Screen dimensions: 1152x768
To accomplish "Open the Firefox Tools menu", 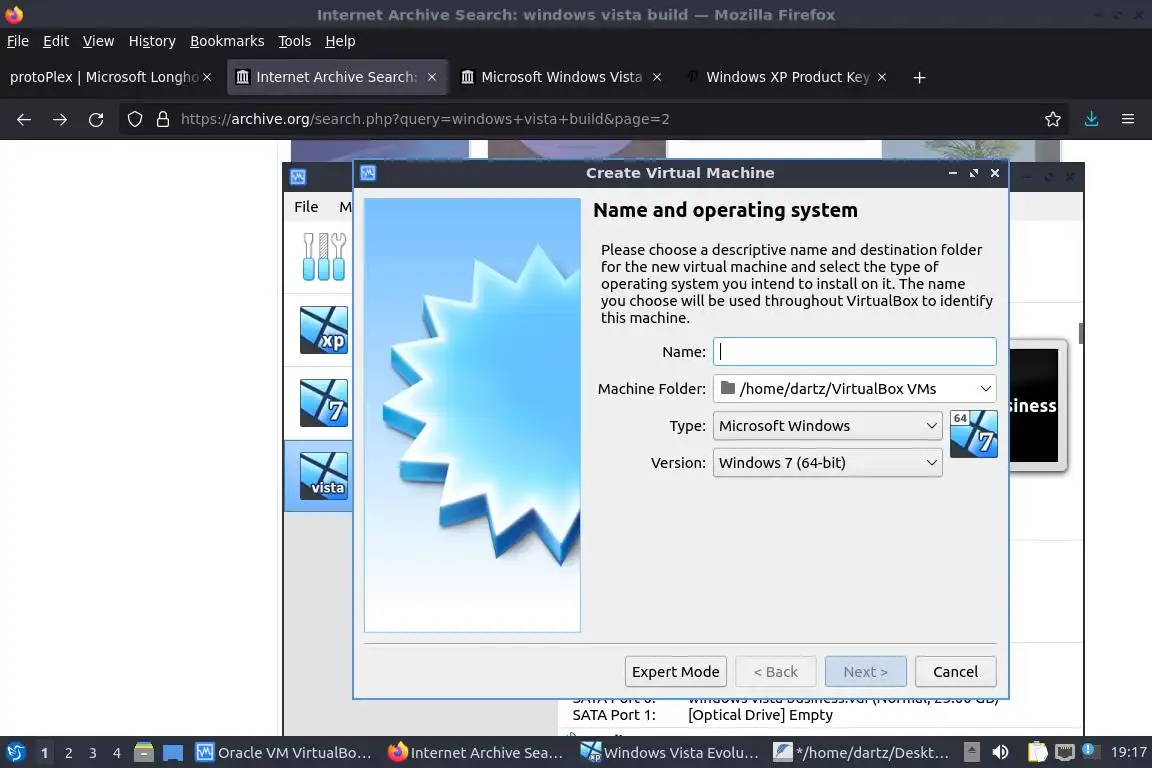I will tap(295, 41).
